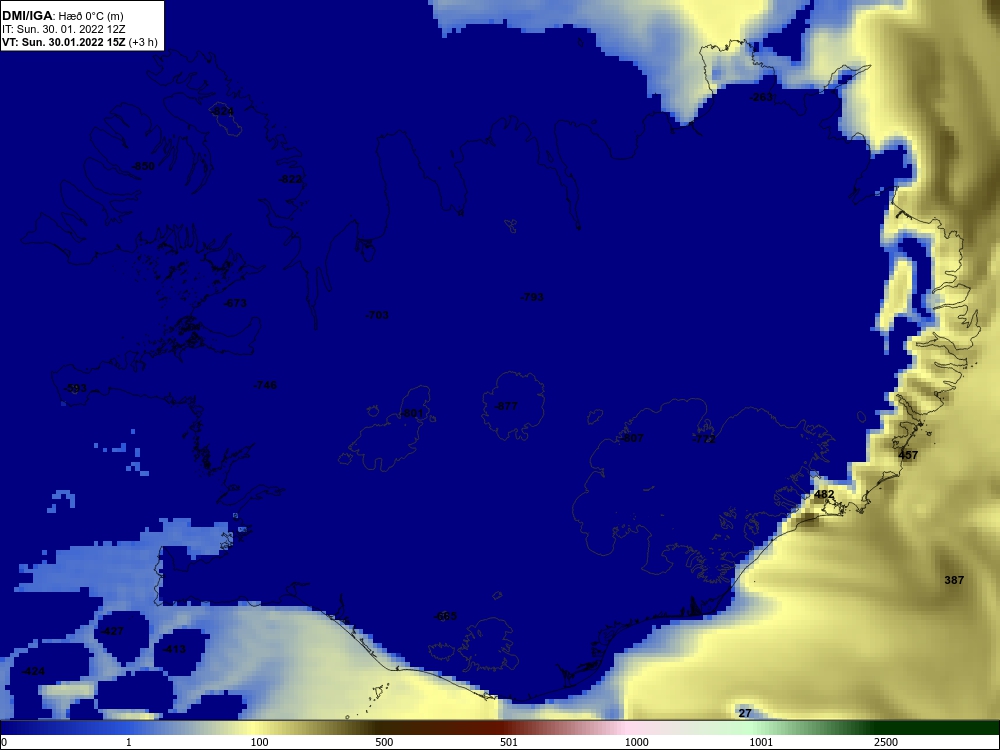
Task: Click the 'IT: Sun. 30. 01. 2022 12Z' line
Action: click(x=64, y=29)
